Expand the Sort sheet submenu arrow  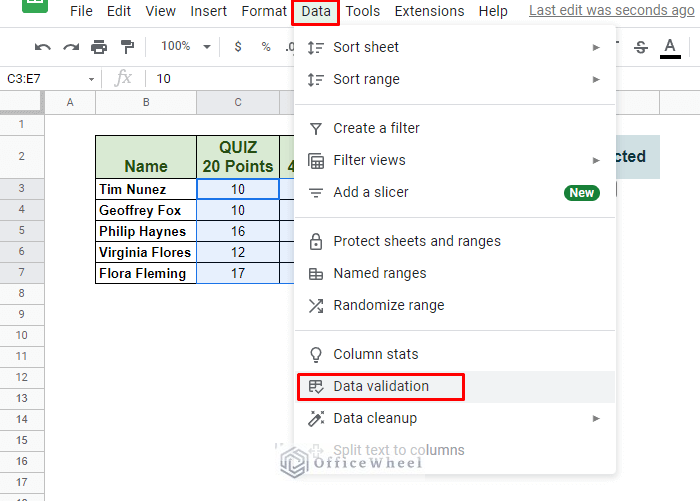(596, 47)
